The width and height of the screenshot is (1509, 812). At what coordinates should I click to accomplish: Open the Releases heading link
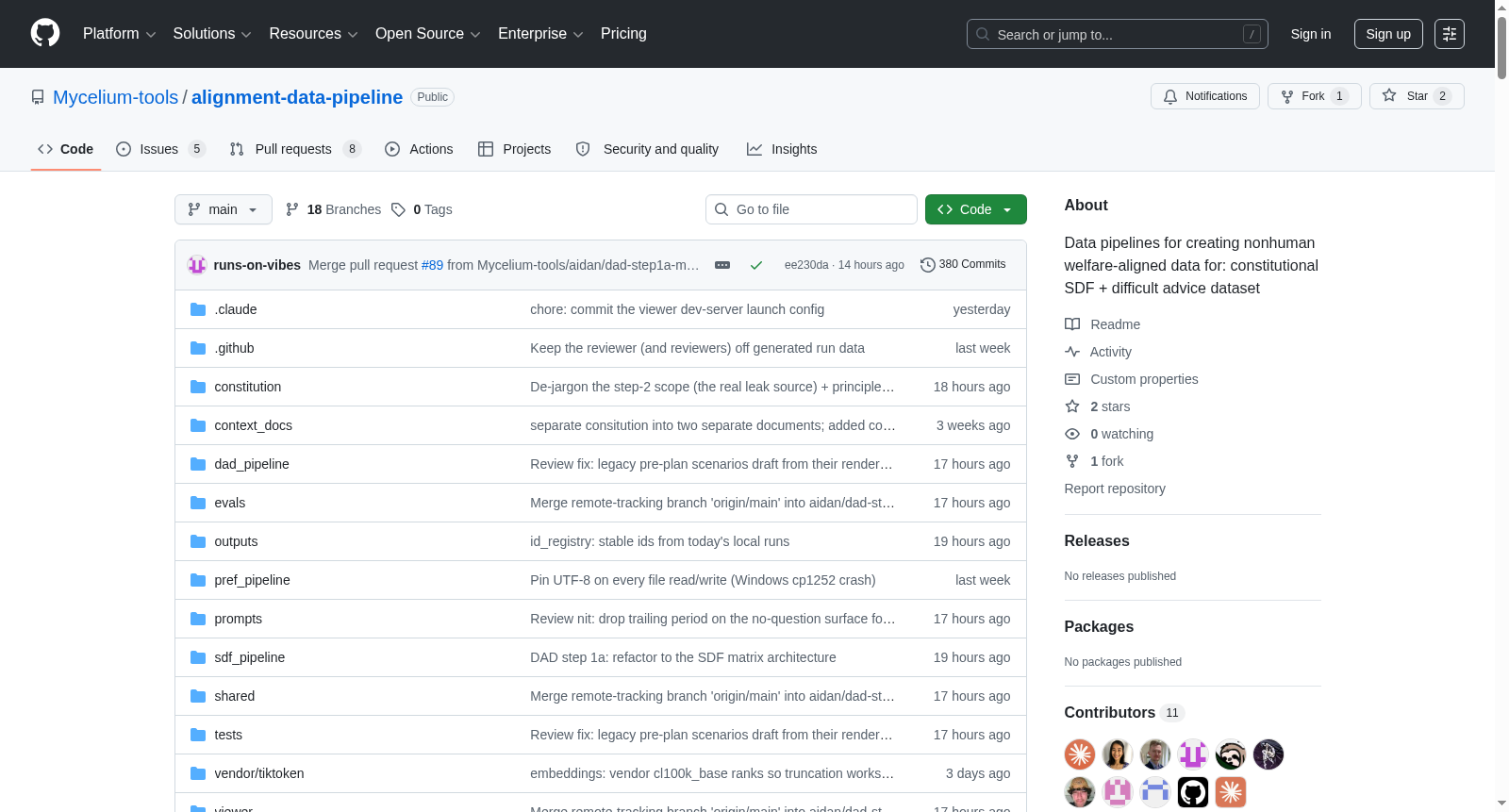(x=1097, y=540)
